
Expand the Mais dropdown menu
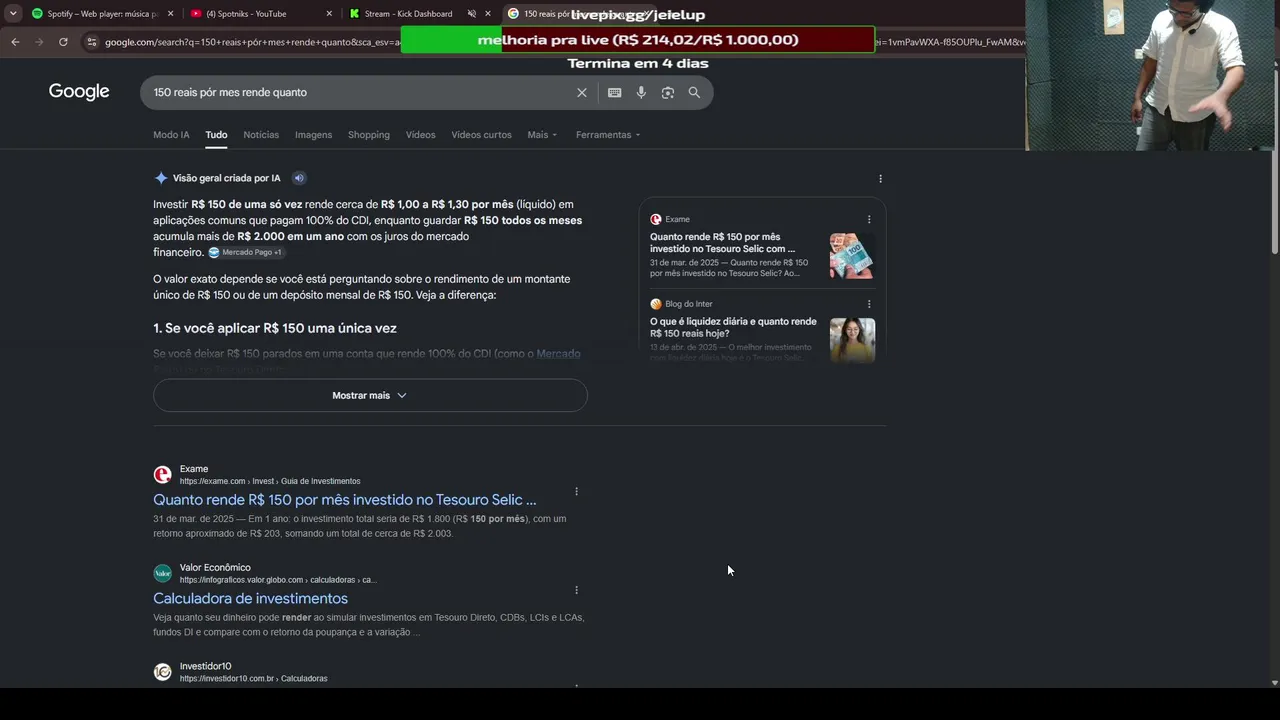pos(542,135)
